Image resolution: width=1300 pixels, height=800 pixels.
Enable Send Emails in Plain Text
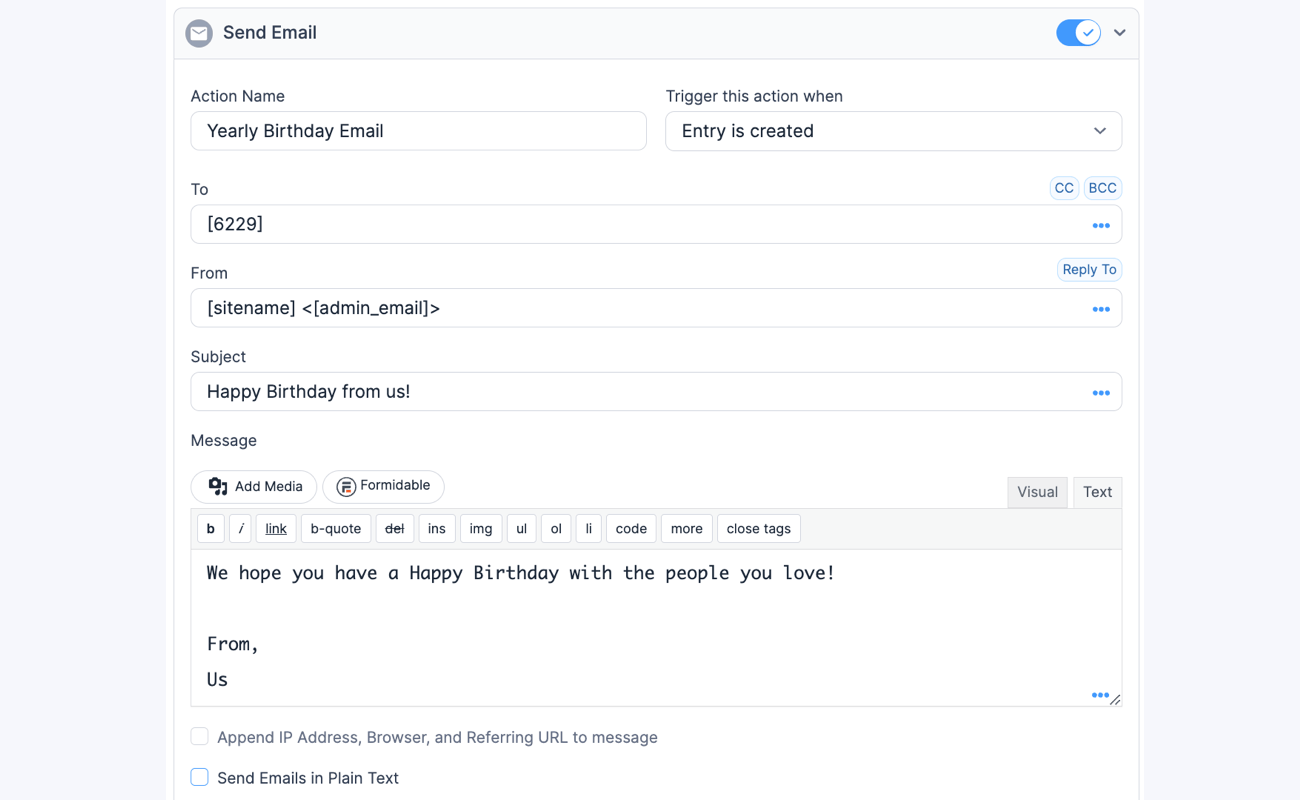point(199,777)
